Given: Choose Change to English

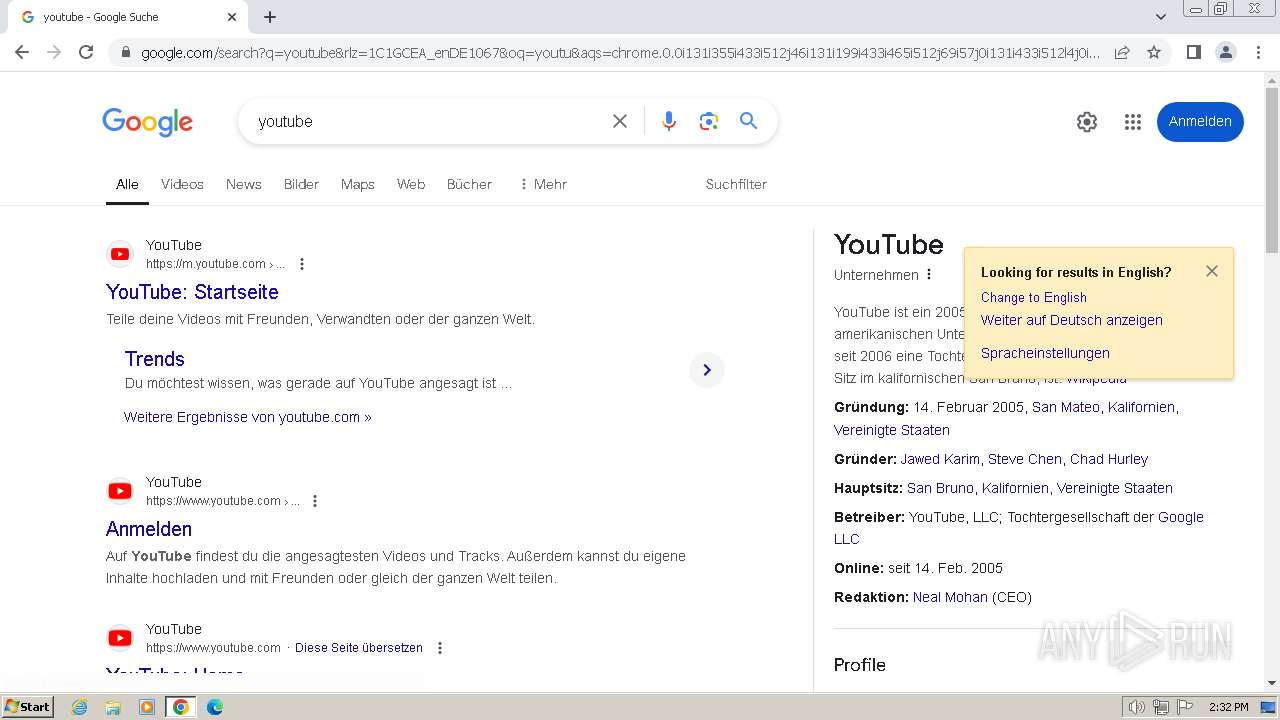Looking at the screenshot, I should pos(1033,297).
